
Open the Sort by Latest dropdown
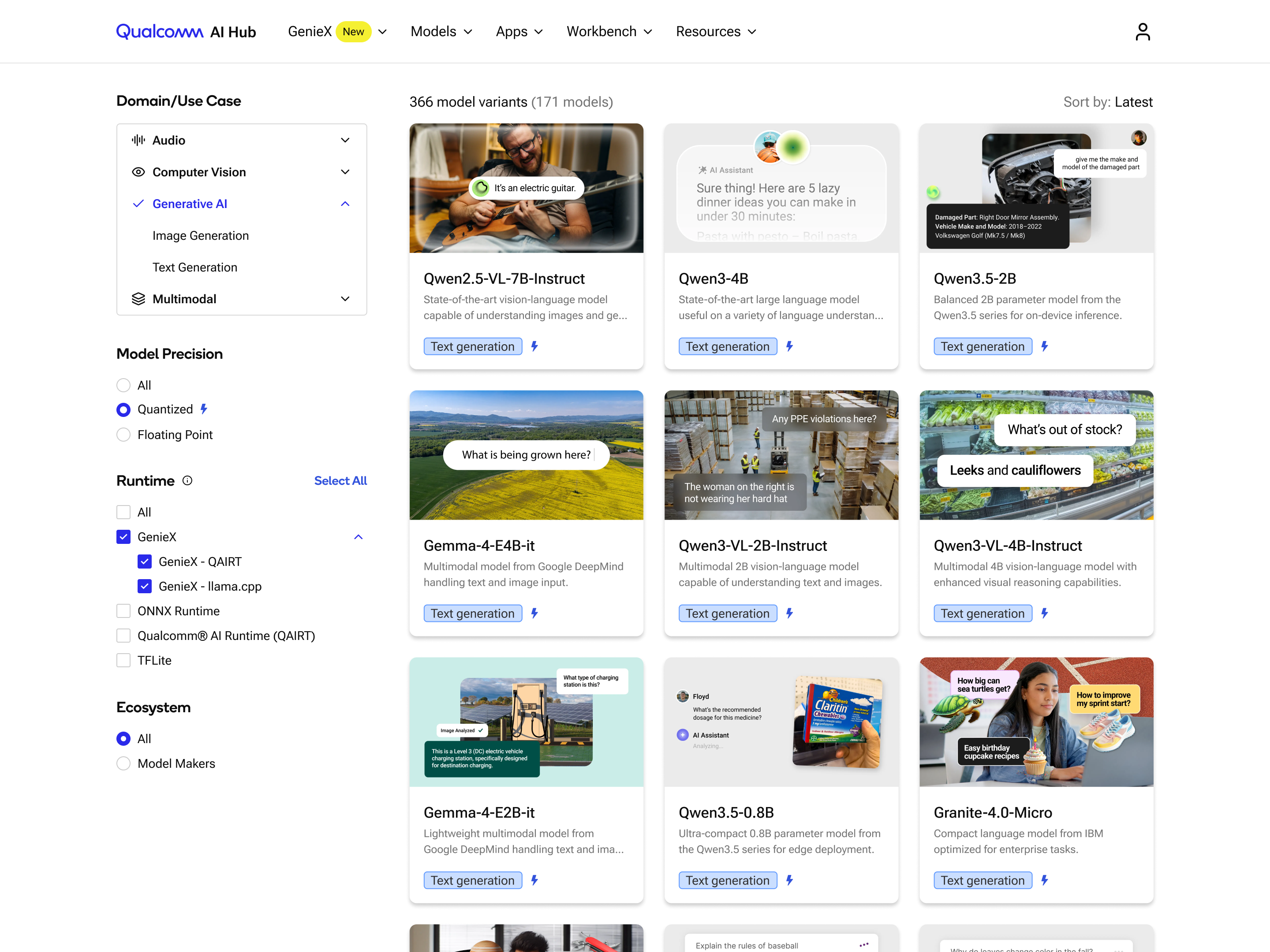point(1108,102)
